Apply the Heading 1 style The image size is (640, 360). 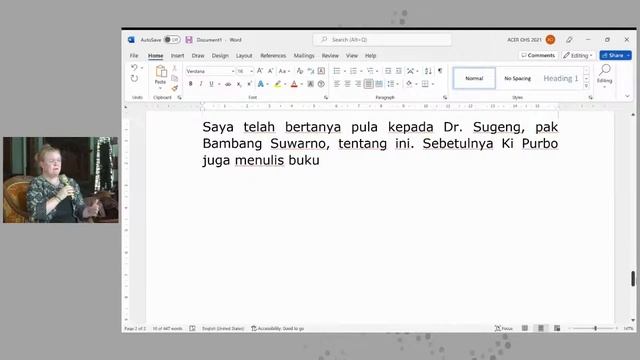(561, 78)
